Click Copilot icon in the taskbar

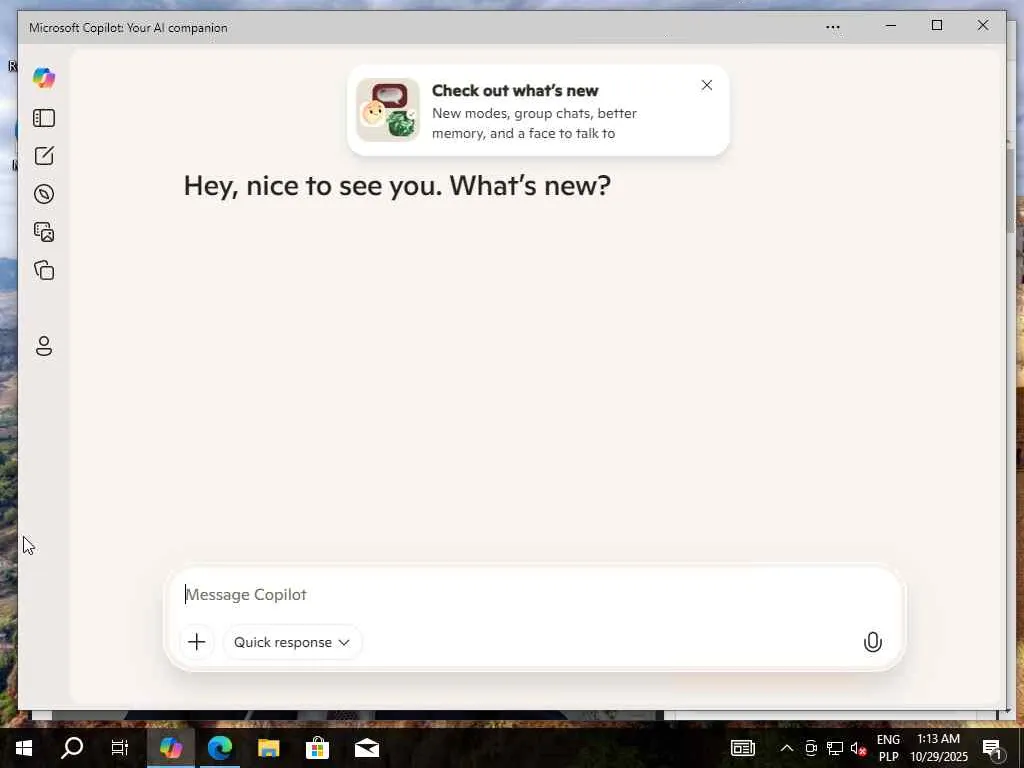tap(170, 748)
